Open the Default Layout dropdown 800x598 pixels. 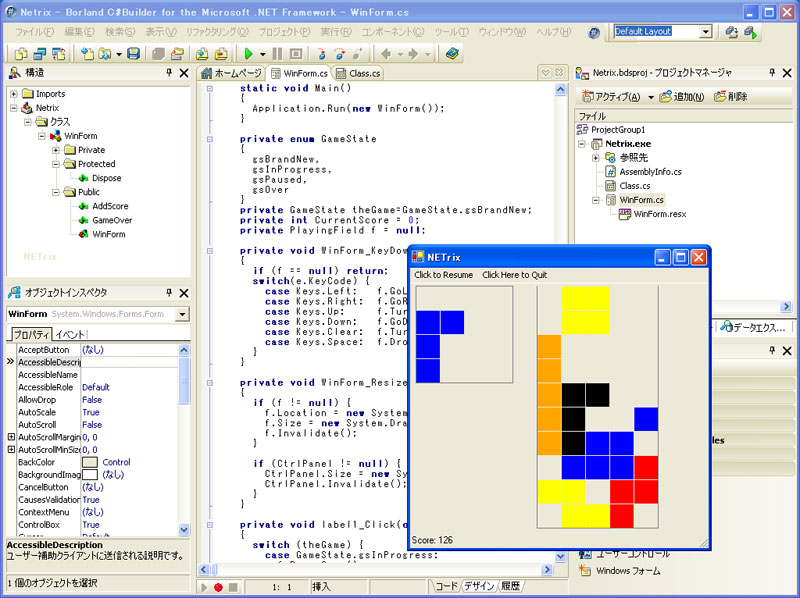point(706,32)
